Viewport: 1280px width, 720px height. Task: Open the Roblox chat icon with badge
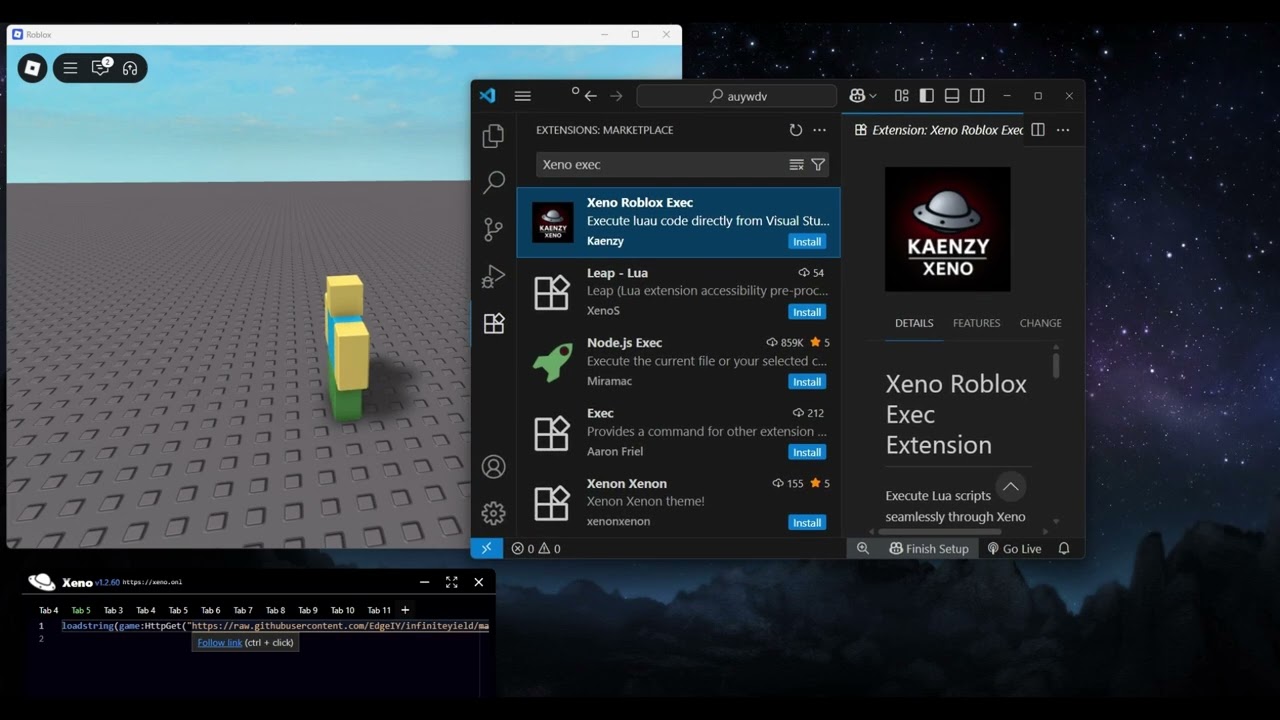pos(101,68)
